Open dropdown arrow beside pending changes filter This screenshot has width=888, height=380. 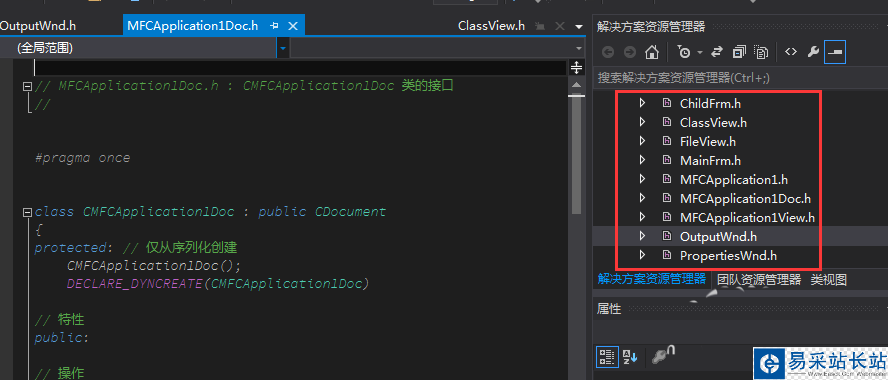tap(700, 53)
